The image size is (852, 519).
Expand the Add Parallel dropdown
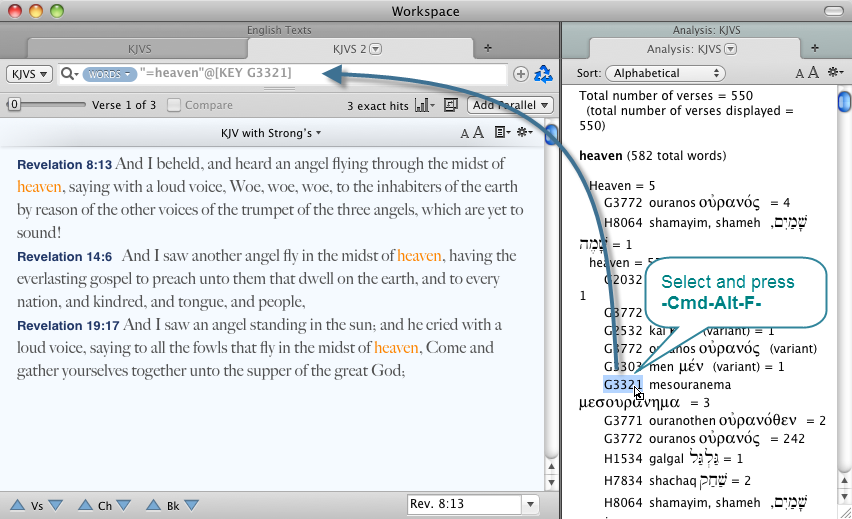(x=511, y=105)
